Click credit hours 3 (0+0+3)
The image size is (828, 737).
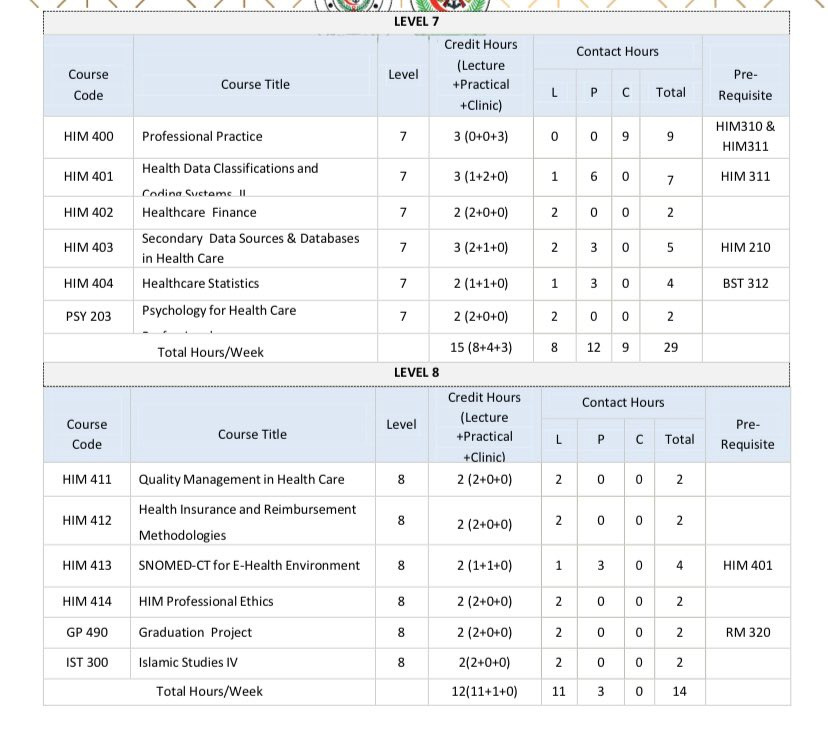(481, 137)
